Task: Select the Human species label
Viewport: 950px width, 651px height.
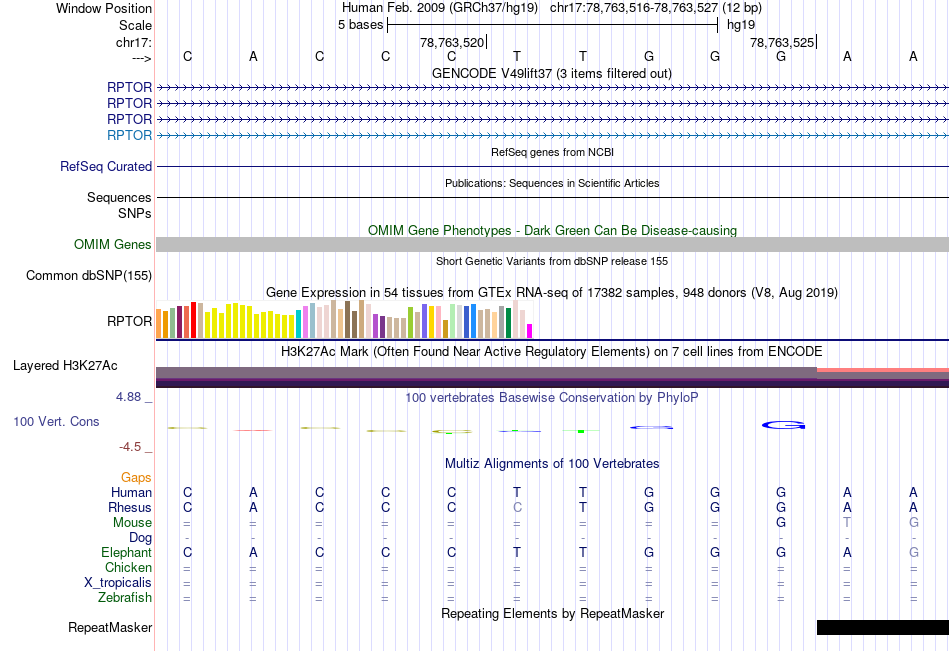Action: [131, 492]
